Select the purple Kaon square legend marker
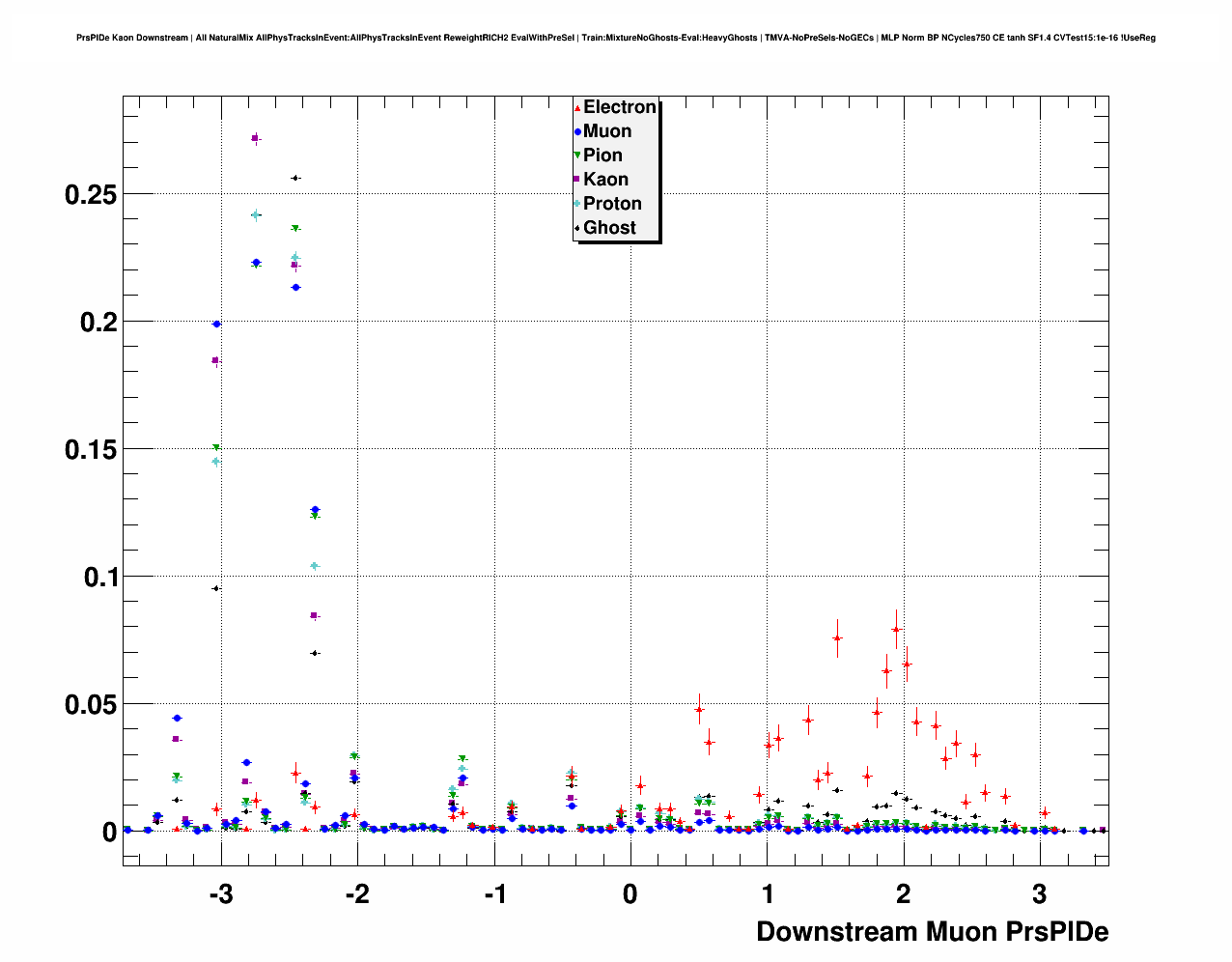This screenshot has width=1232, height=962. coord(577,180)
